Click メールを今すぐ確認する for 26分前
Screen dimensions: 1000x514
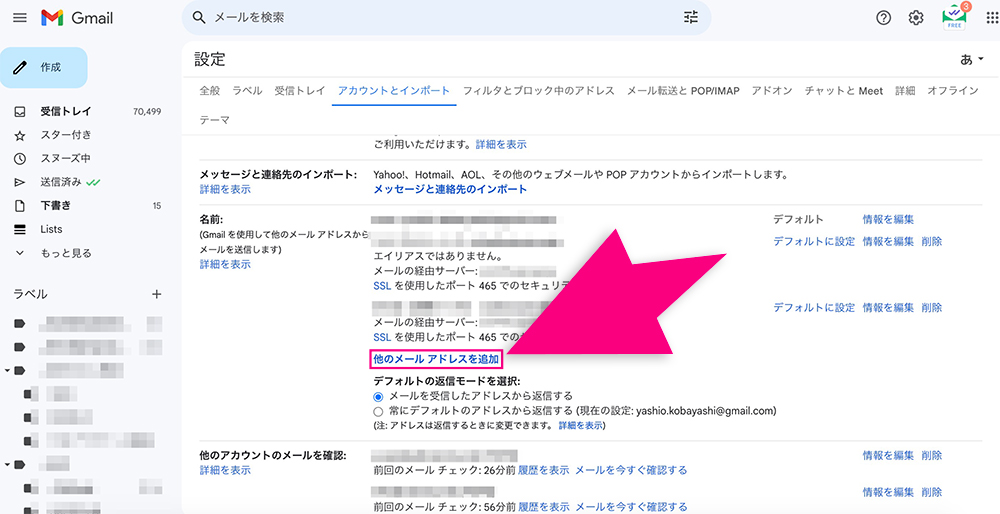[x=631, y=470]
